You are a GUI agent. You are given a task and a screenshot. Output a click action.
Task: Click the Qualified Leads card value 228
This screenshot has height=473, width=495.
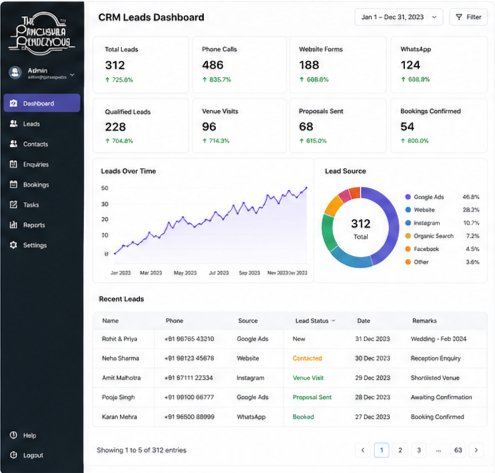click(x=115, y=127)
